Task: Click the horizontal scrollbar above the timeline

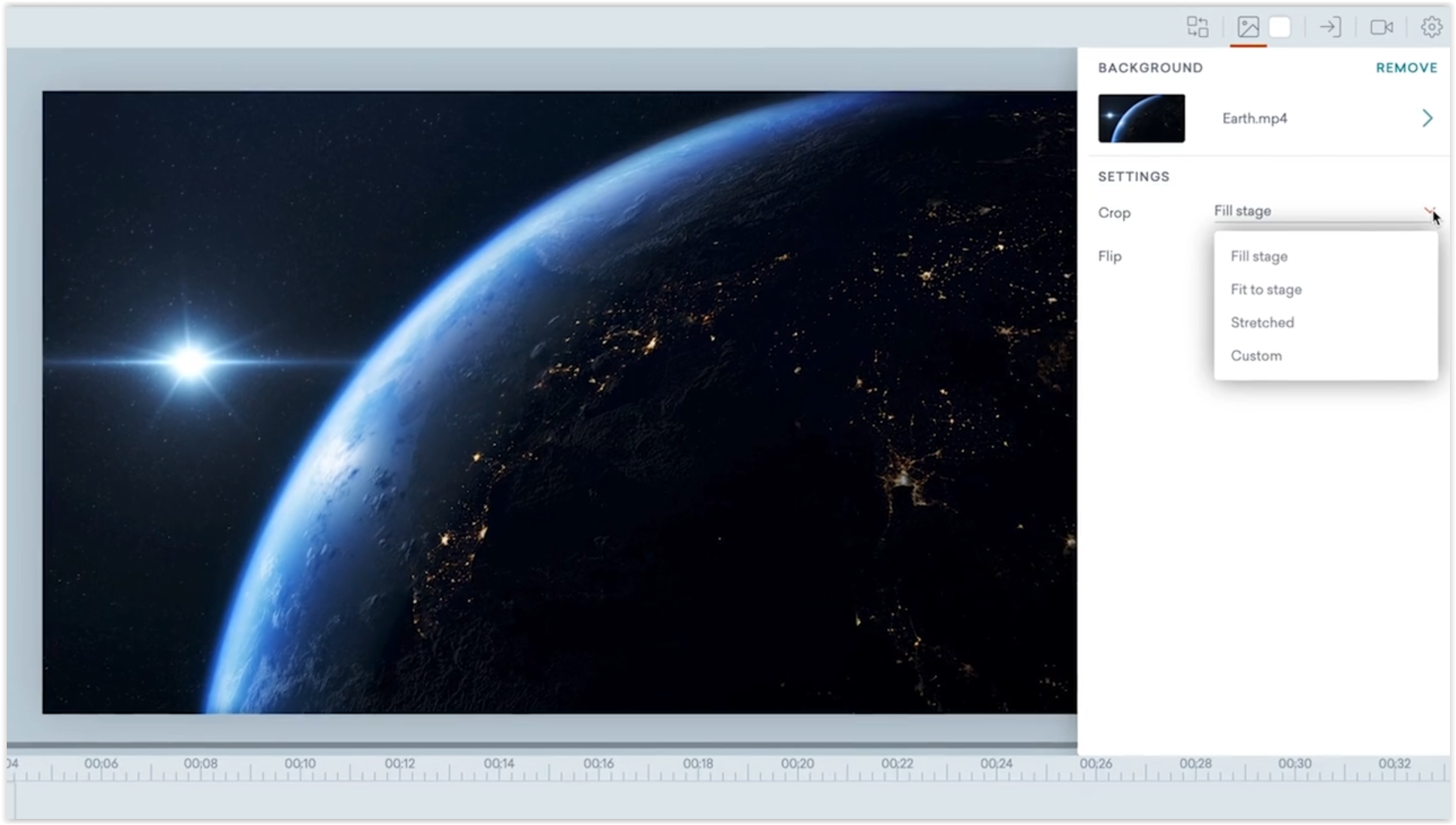Action: tap(541, 745)
